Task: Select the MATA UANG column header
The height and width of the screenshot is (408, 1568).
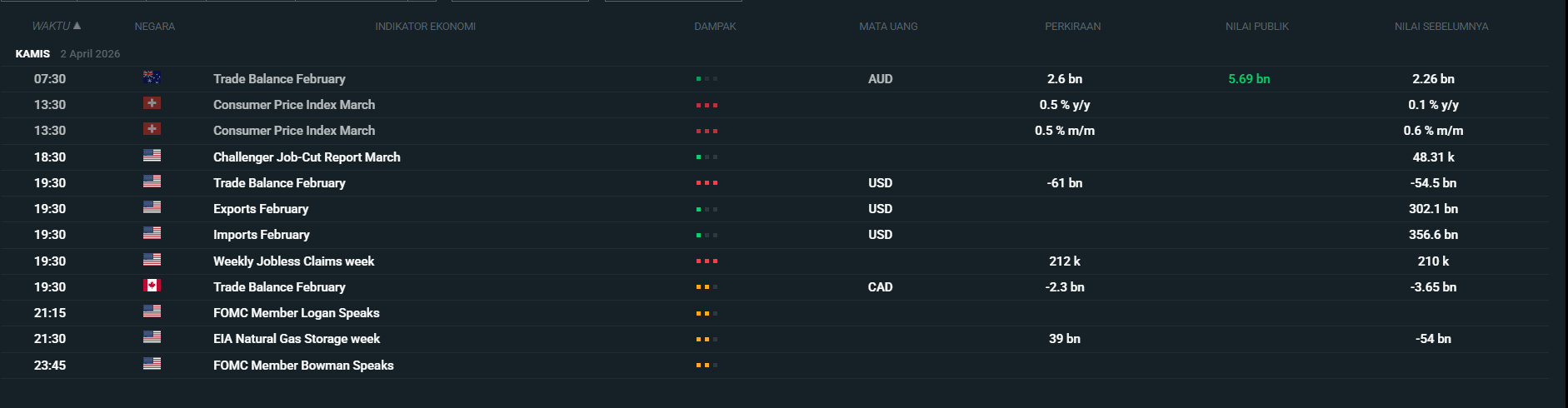Action: [888, 27]
